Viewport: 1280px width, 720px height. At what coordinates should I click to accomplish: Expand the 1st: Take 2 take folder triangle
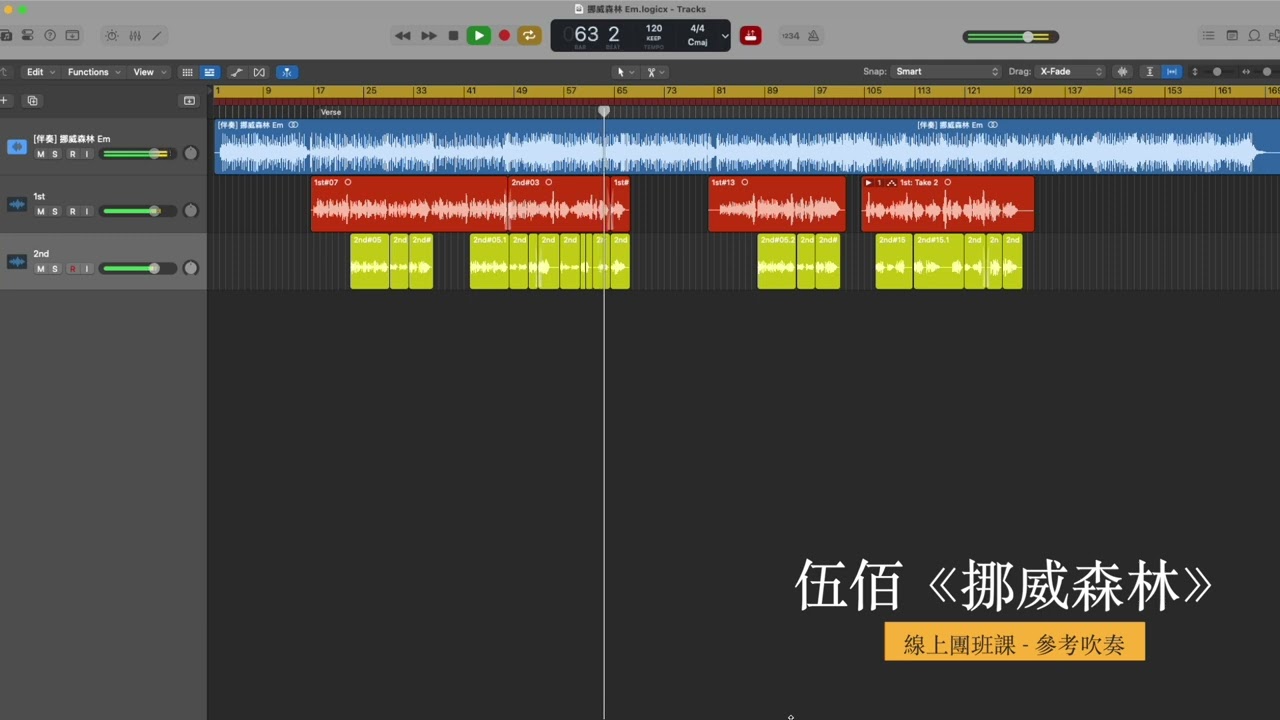point(868,183)
